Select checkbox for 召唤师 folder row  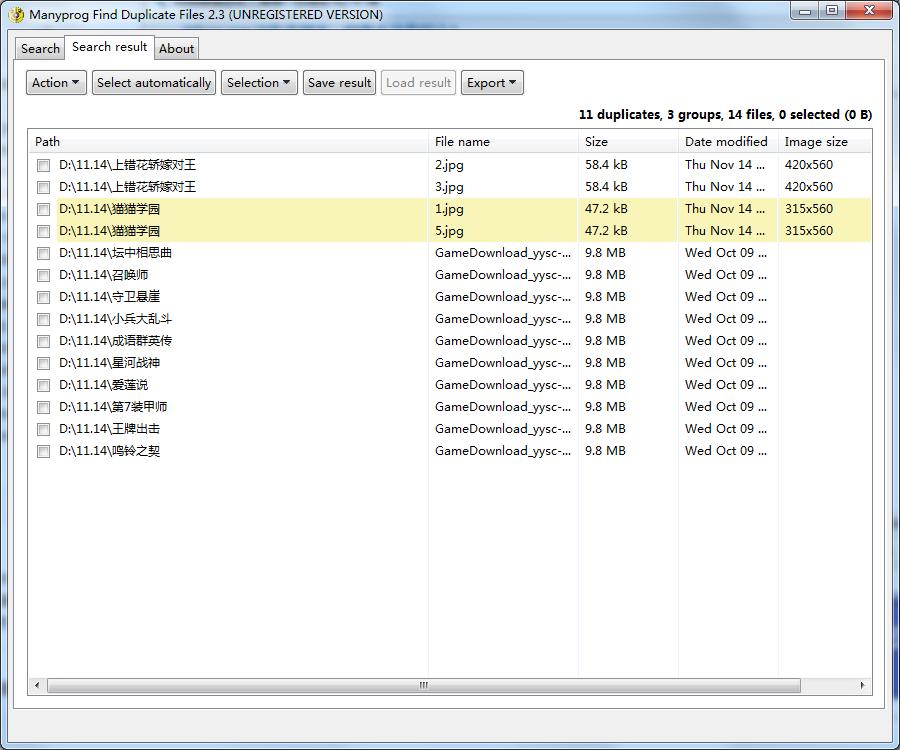coord(44,275)
